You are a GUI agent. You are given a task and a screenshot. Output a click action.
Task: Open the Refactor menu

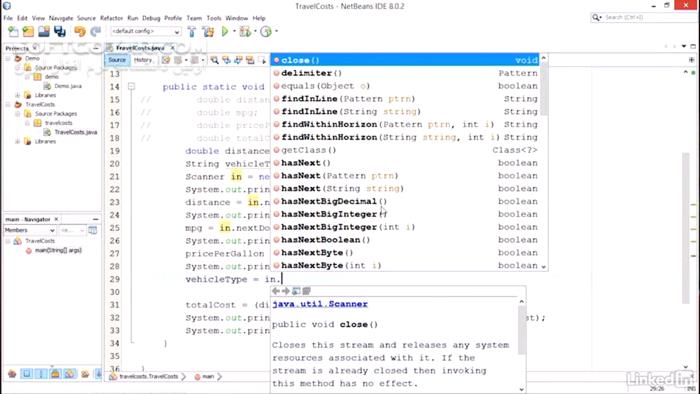pos(111,18)
